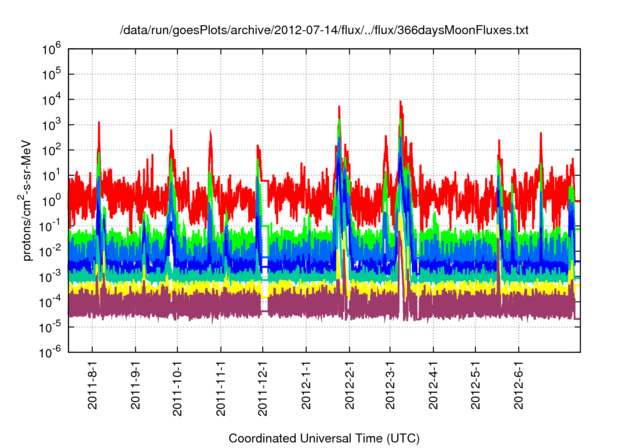Click the tallest red peak in March 2012

[x=400, y=103]
